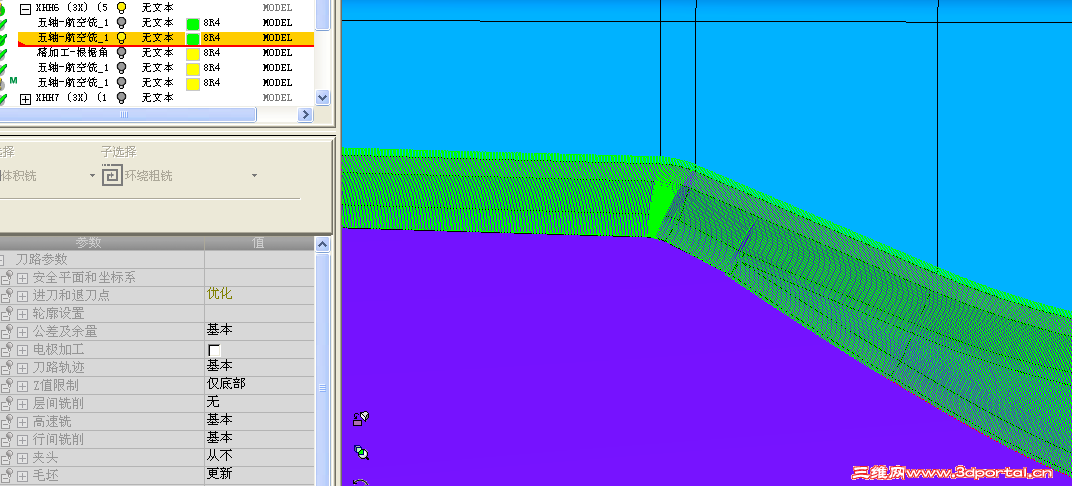Toggle lightbulb on 五轴-航空铣_1 row marked M
The height and width of the screenshot is (486, 1072).
pyautogui.click(x=122, y=83)
